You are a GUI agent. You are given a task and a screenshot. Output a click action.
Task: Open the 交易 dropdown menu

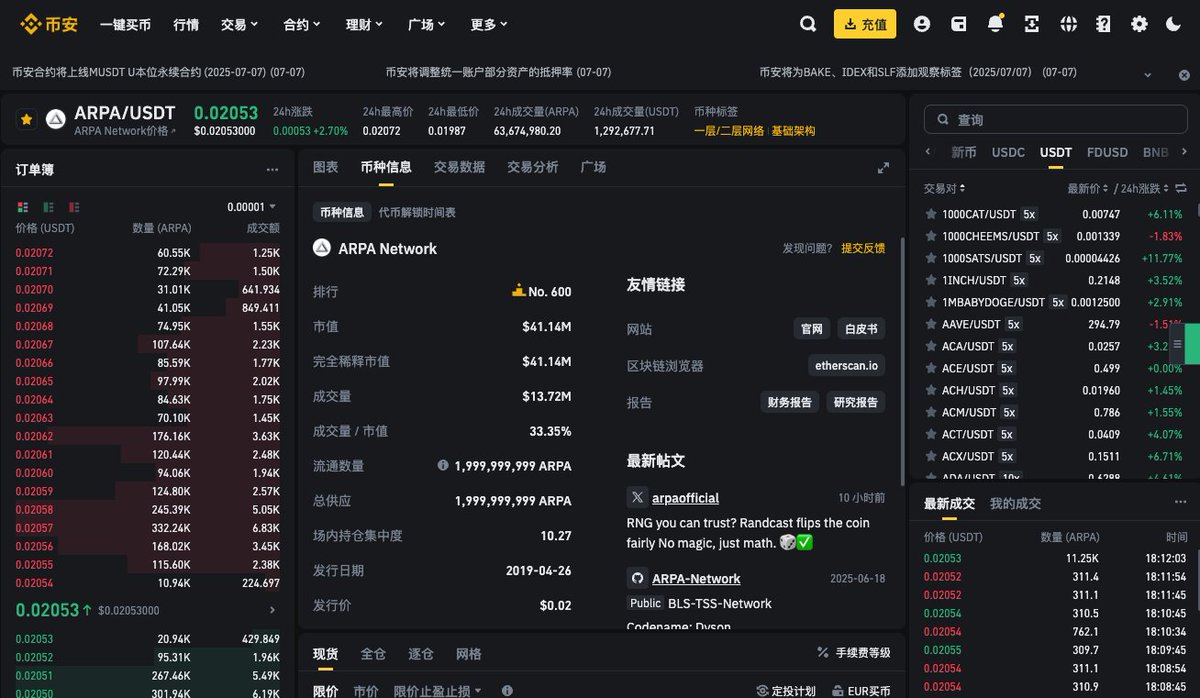(240, 24)
